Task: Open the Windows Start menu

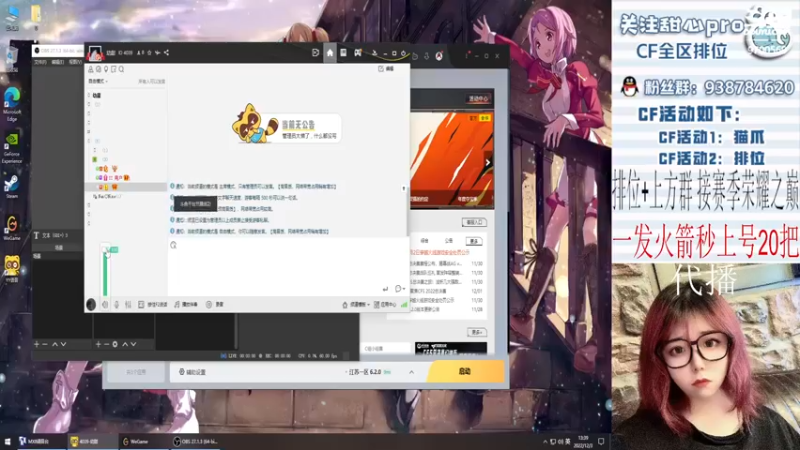Action: tap(8, 441)
